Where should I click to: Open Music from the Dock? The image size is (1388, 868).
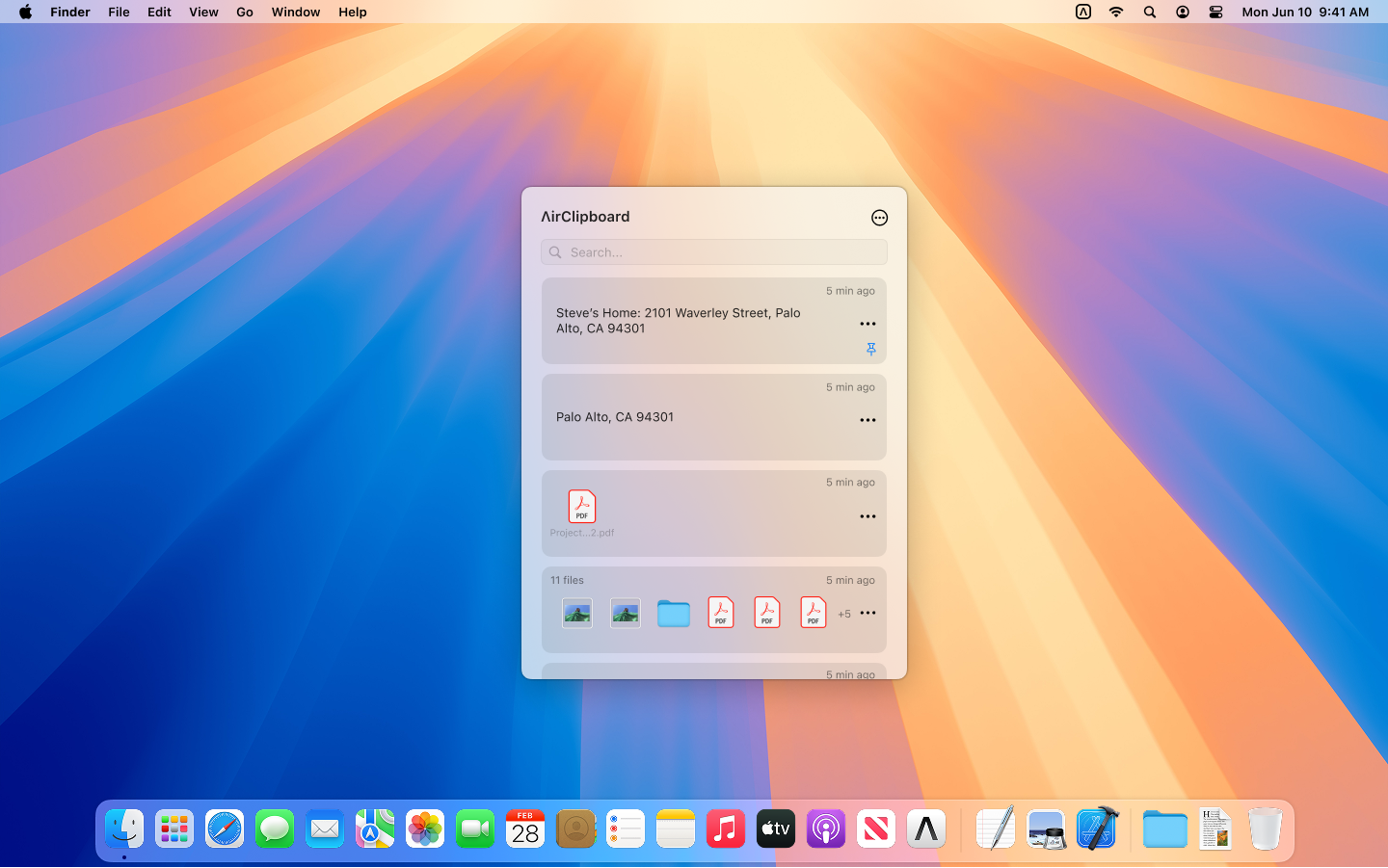tap(726, 829)
